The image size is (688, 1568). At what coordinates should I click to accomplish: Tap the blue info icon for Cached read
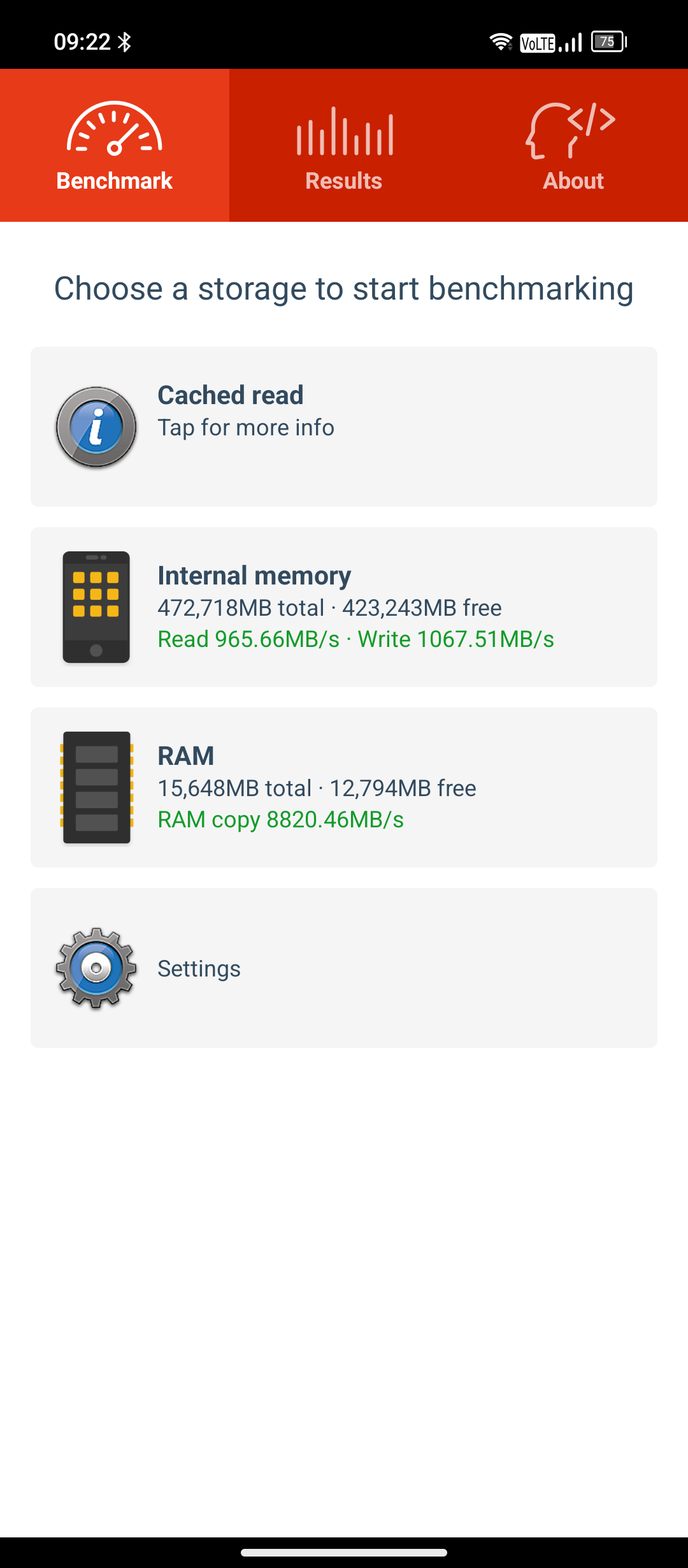[x=96, y=427]
